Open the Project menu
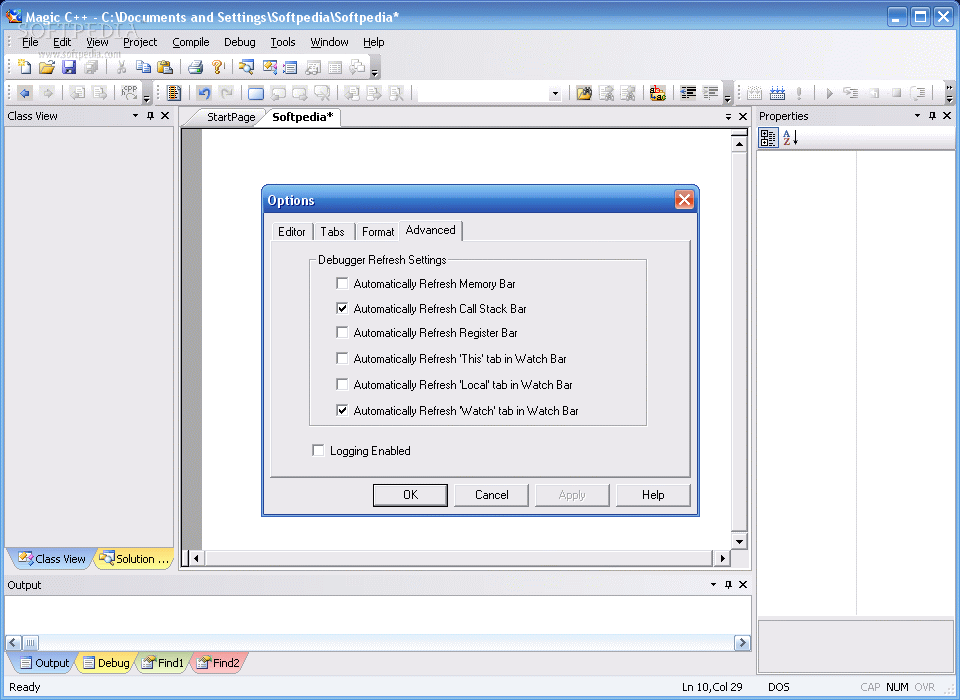 [x=140, y=42]
